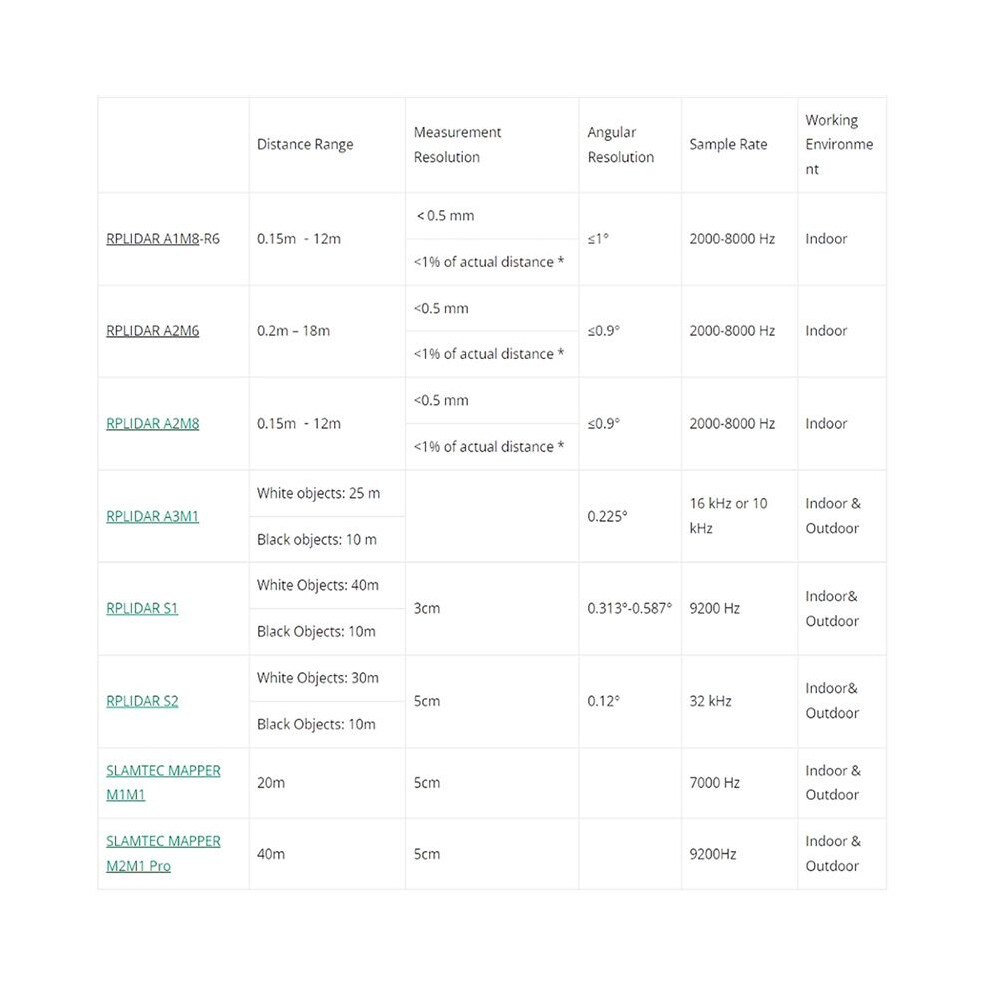Screen dimensions: 990x990
Task: Open the RPLIDAR A1M8-R6 product link
Action: (163, 239)
